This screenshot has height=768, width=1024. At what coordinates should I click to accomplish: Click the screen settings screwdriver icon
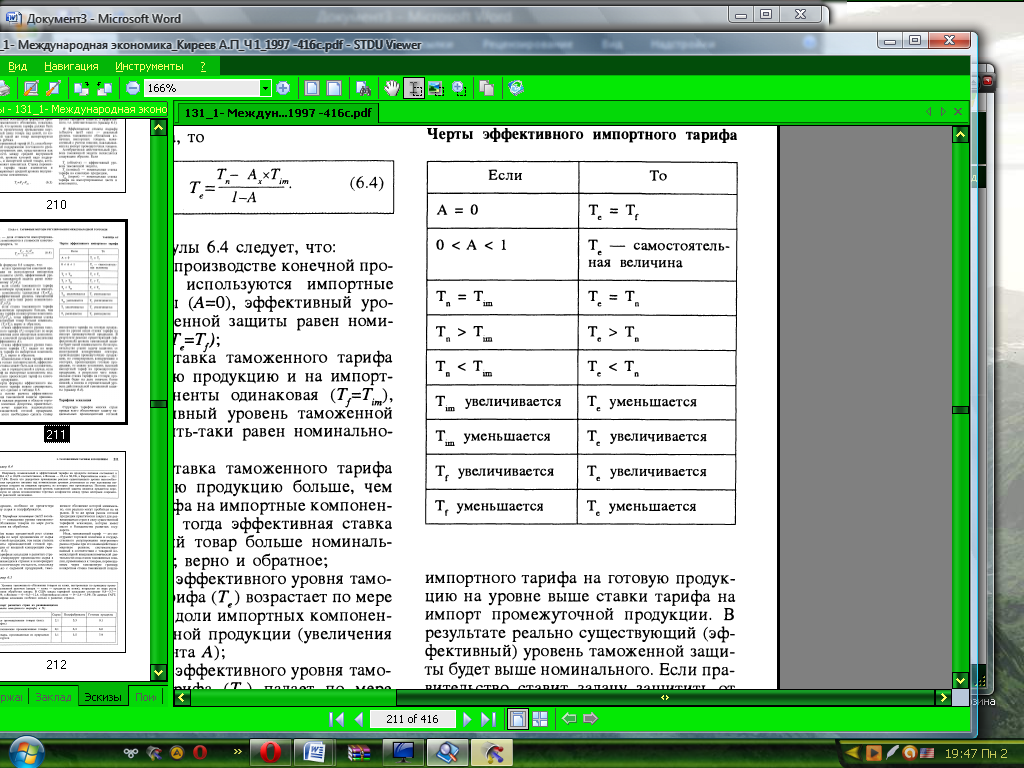pos(31,88)
